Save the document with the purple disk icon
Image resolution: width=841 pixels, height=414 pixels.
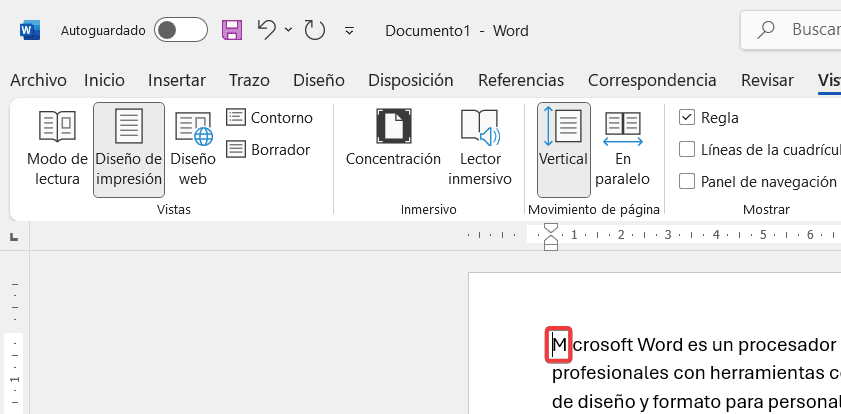(x=232, y=30)
